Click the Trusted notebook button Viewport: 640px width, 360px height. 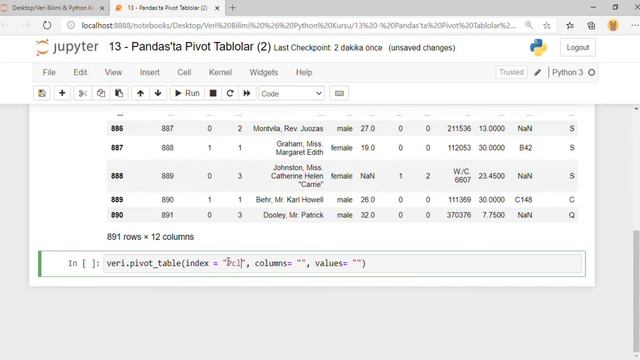(511, 72)
